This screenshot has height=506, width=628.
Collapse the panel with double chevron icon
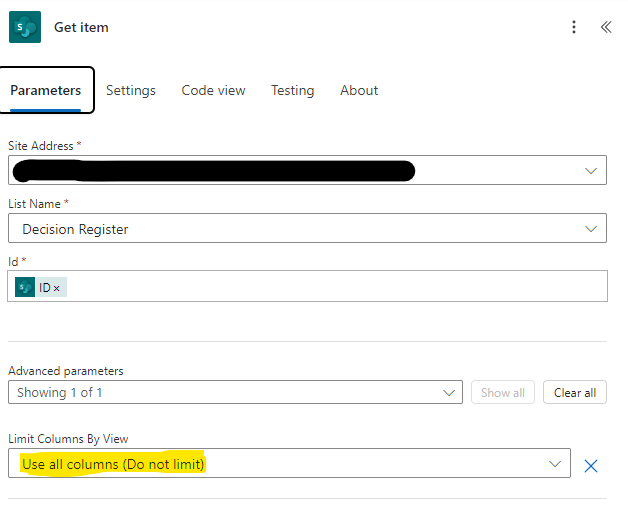tap(606, 27)
